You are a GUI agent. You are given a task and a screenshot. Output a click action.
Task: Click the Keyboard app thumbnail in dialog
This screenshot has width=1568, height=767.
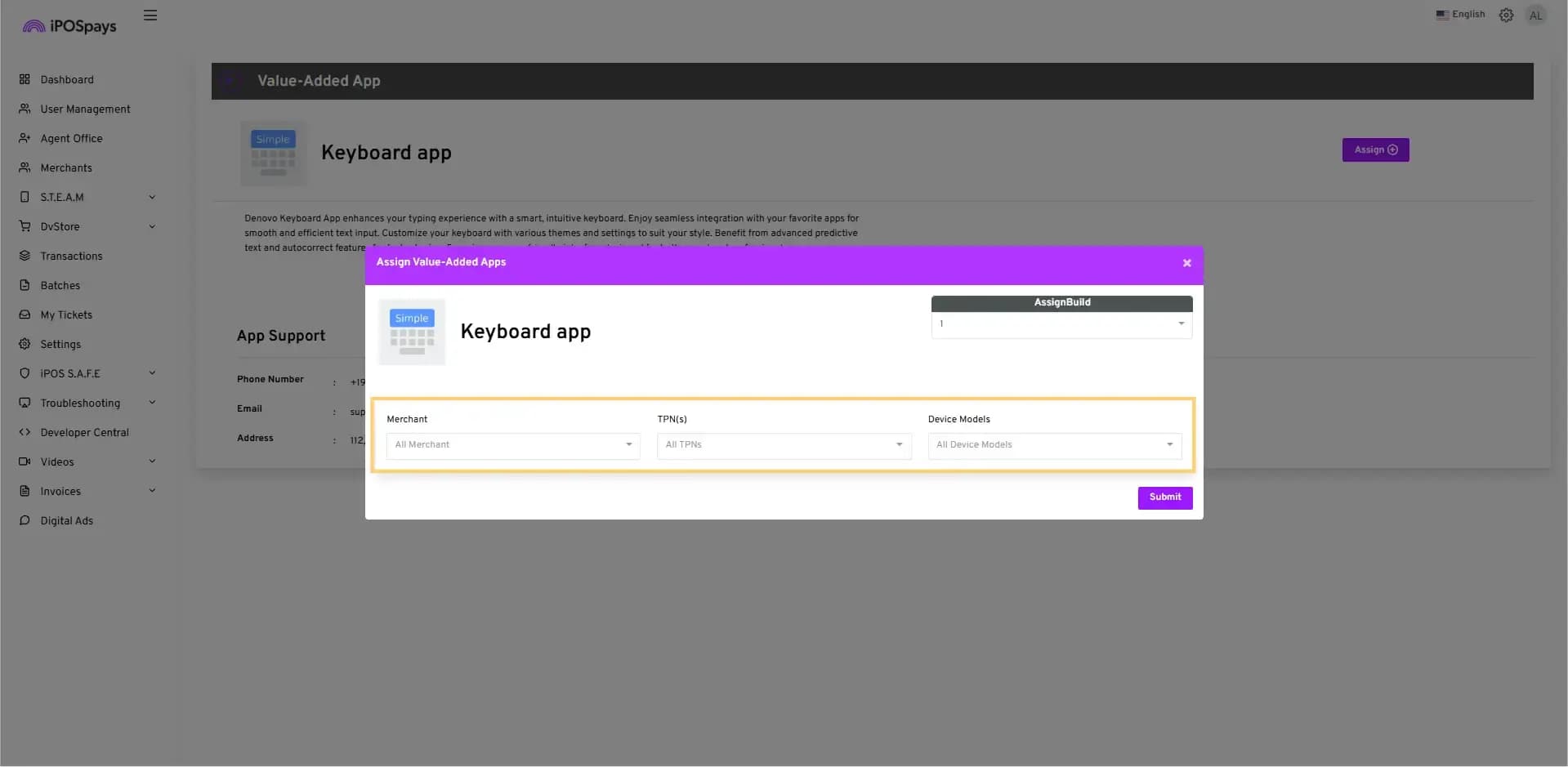pos(412,332)
